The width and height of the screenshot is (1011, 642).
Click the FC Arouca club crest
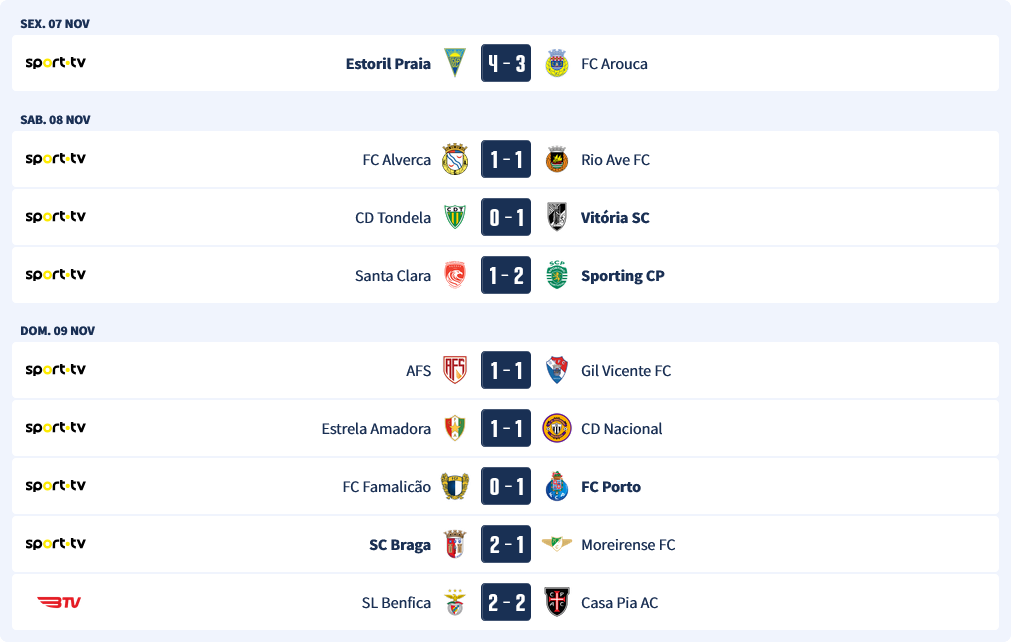pos(557,63)
